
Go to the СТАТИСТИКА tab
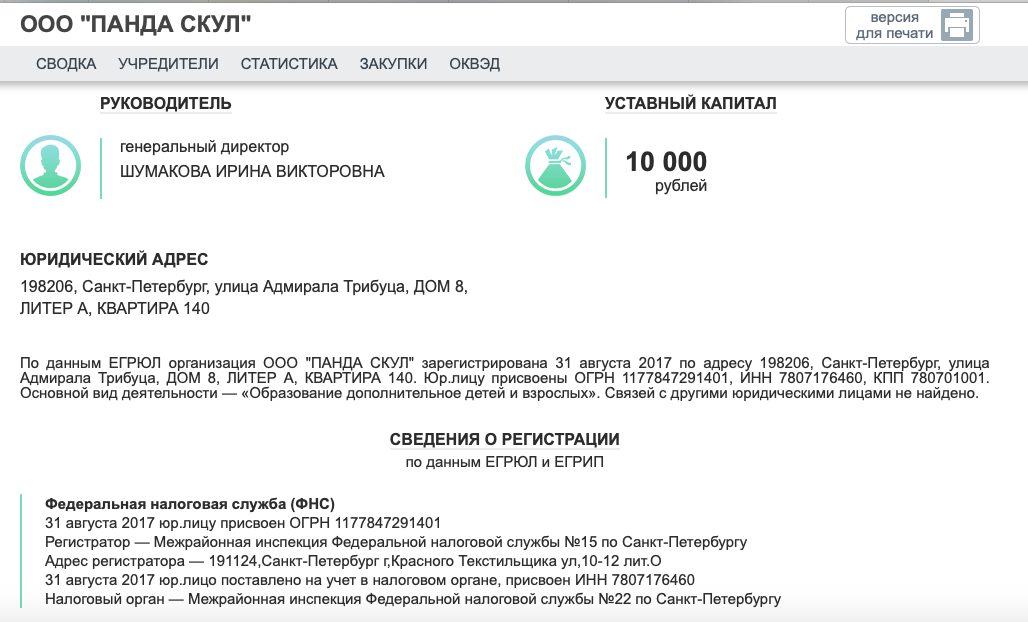(x=289, y=64)
